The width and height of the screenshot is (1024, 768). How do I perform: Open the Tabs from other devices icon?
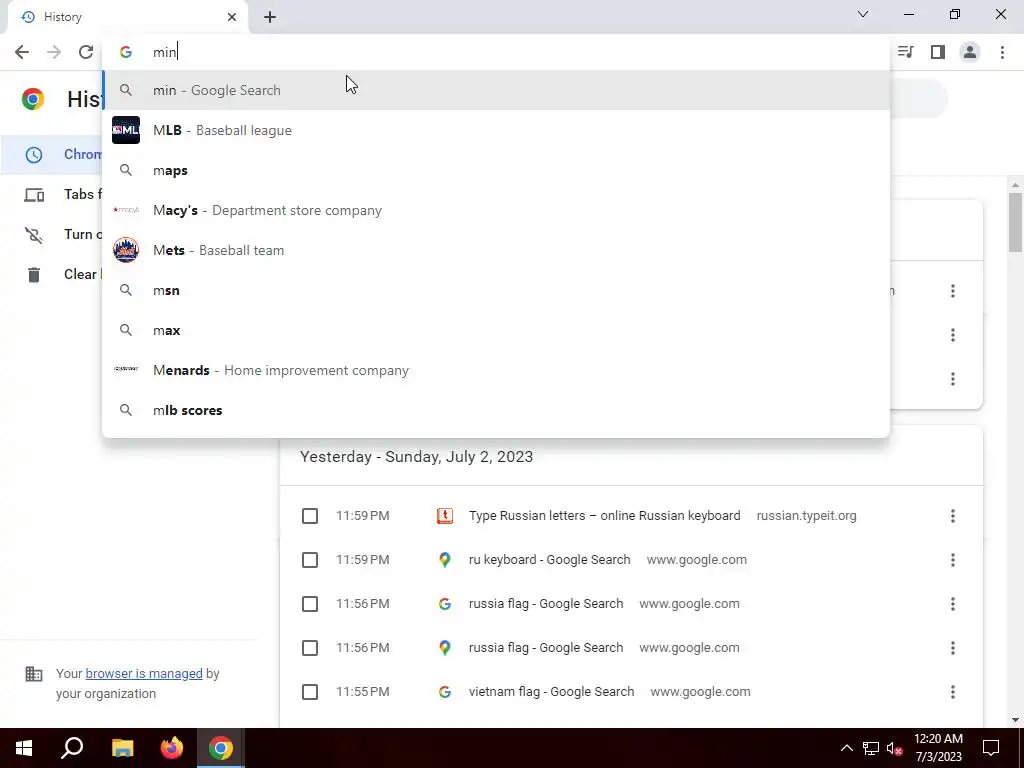point(34,195)
